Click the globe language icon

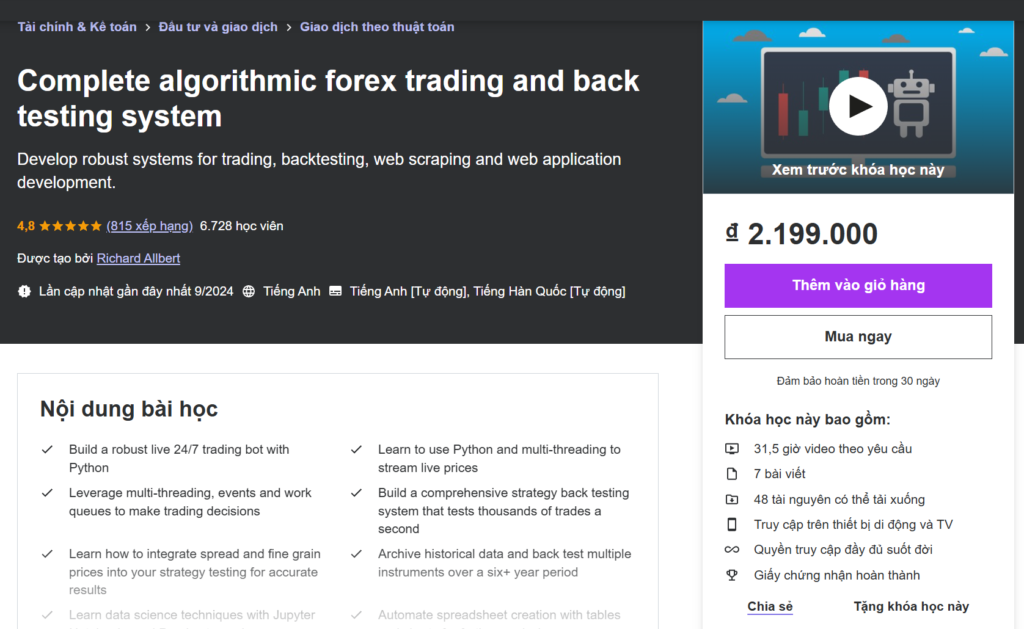tap(249, 291)
